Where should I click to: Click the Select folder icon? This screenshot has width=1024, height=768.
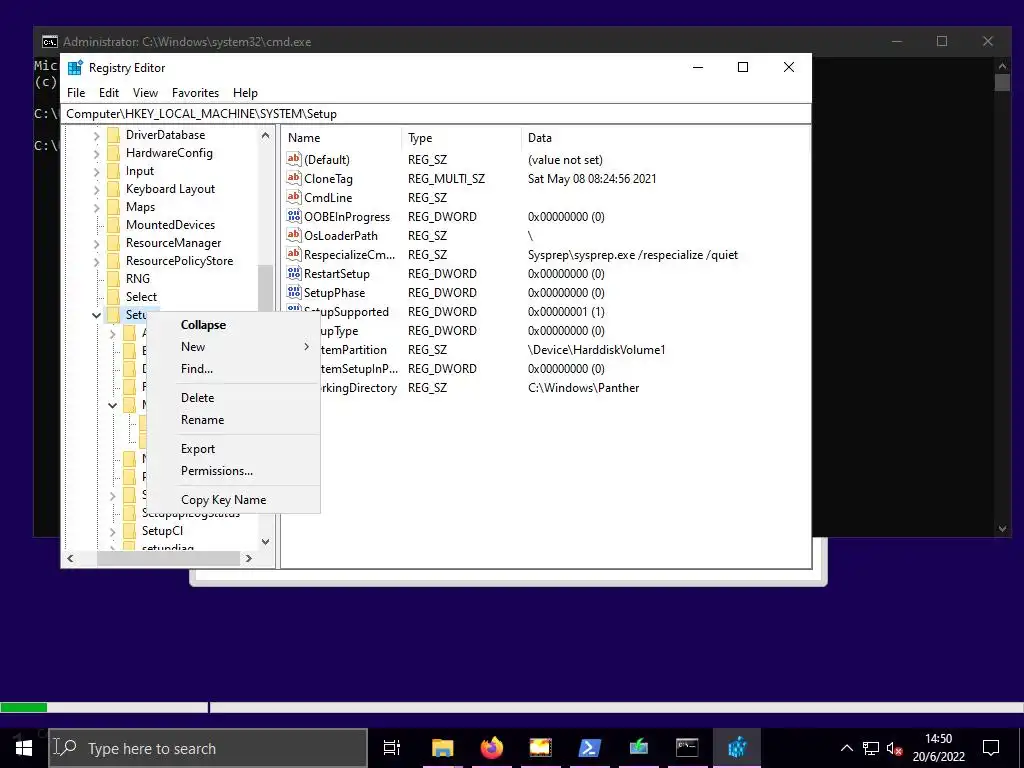114,296
